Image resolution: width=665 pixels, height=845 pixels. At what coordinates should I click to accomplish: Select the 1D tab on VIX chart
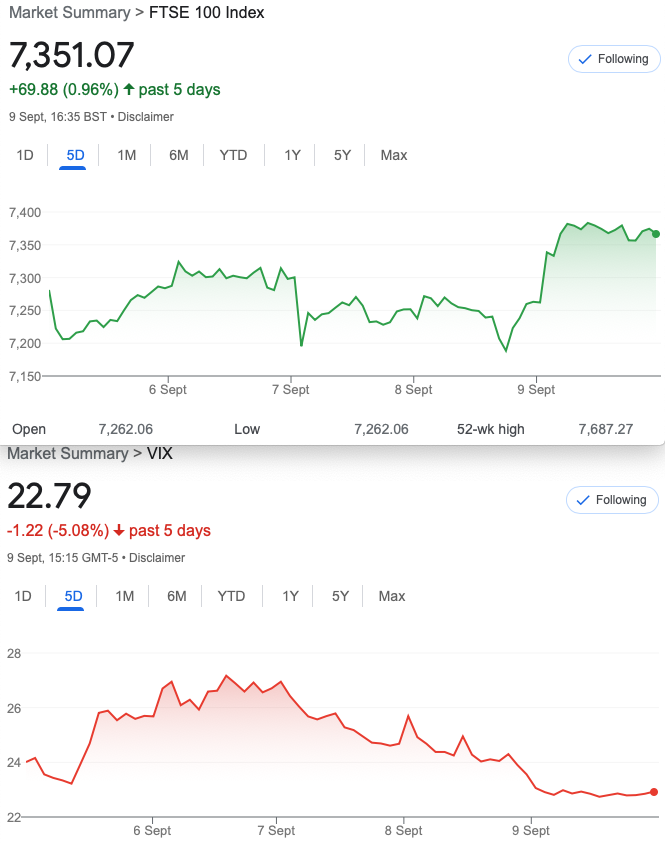(24, 596)
